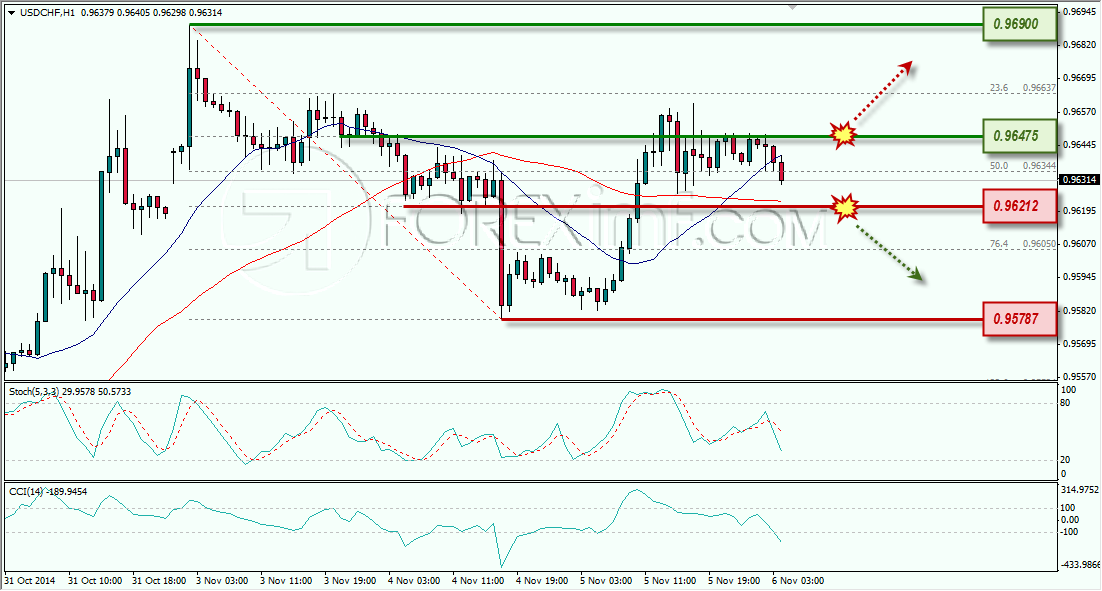Click time axis label 3 Nov 03:00
1102x591 pixels.
click(x=222, y=580)
